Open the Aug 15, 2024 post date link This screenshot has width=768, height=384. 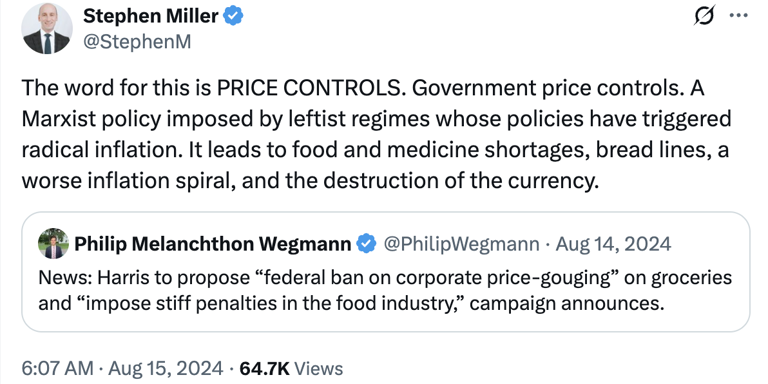tap(166, 368)
